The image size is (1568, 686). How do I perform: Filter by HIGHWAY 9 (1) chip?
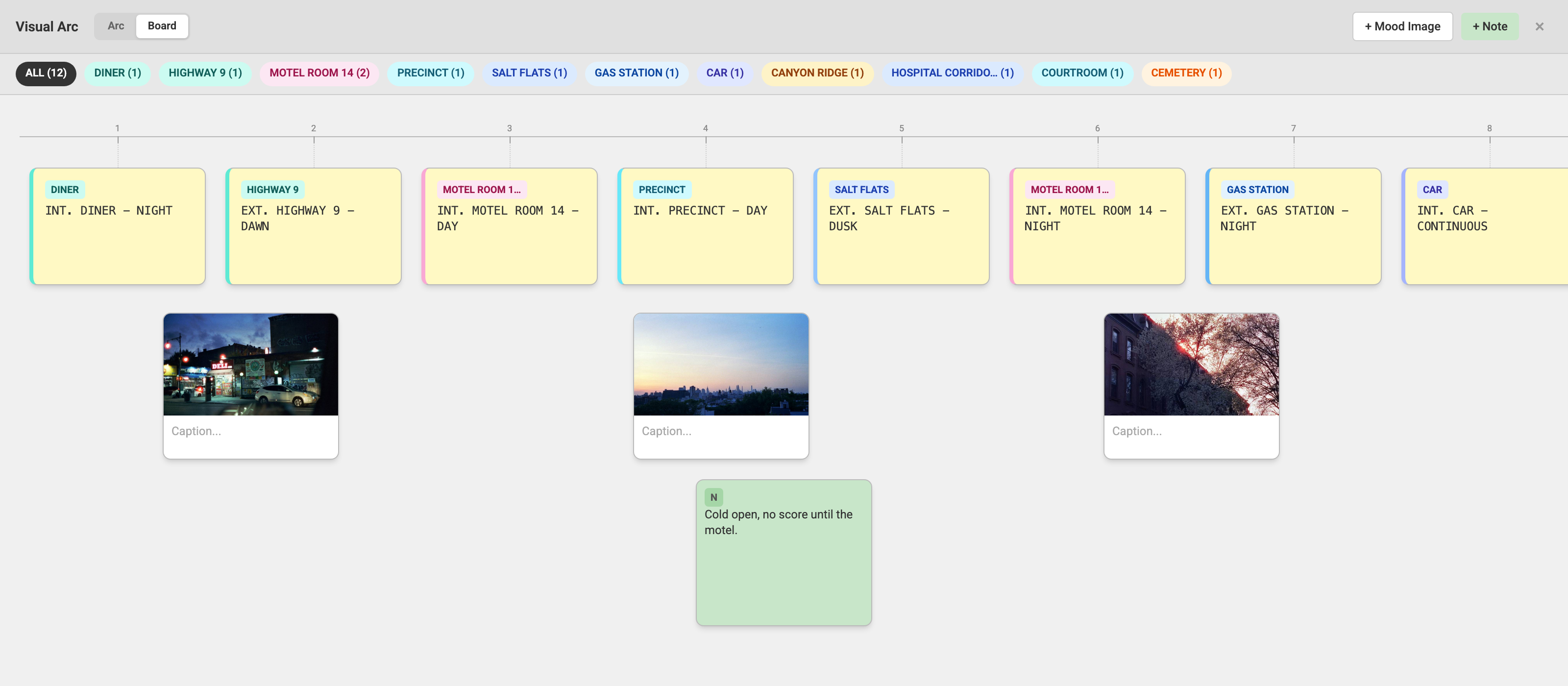coord(205,73)
